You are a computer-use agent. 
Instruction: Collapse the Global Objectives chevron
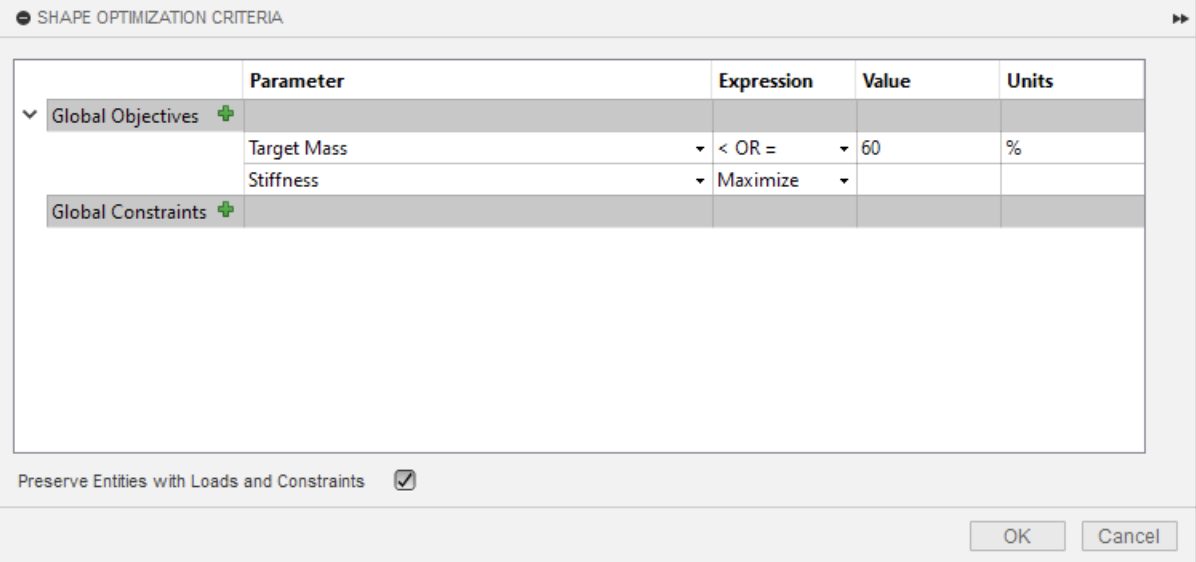coord(29,116)
